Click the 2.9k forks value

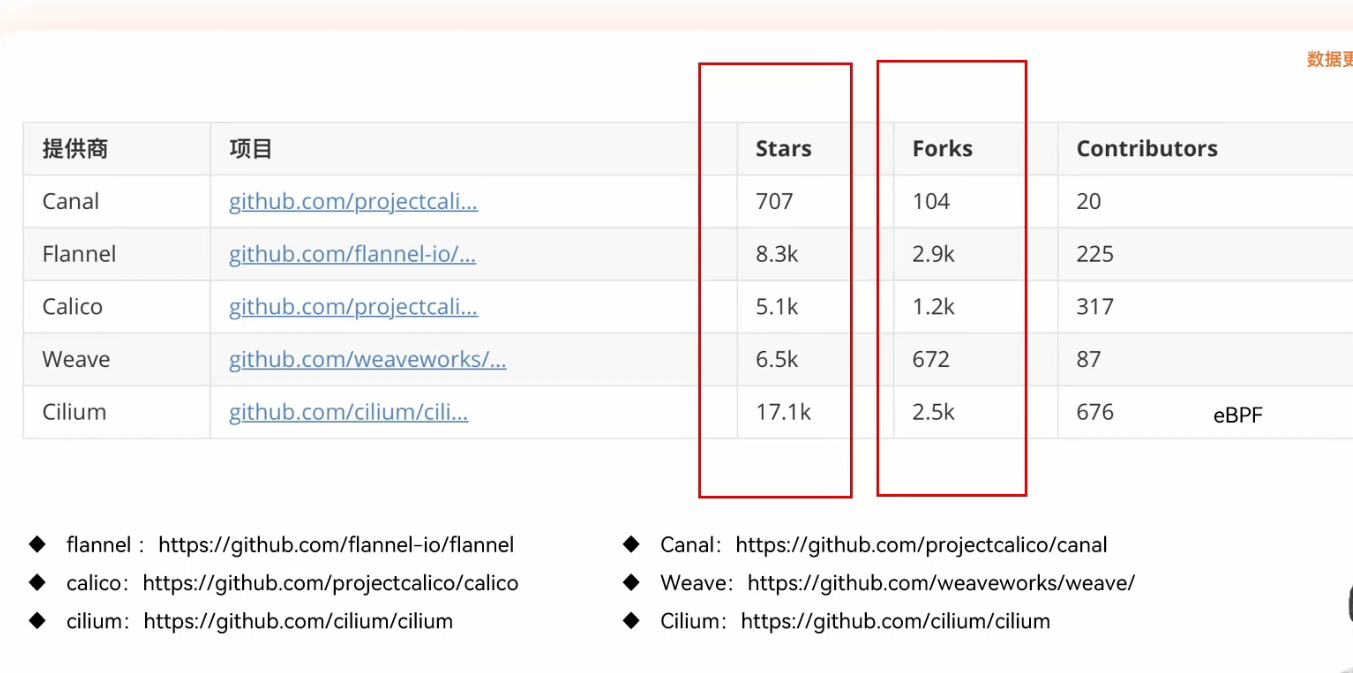click(934, 255)
